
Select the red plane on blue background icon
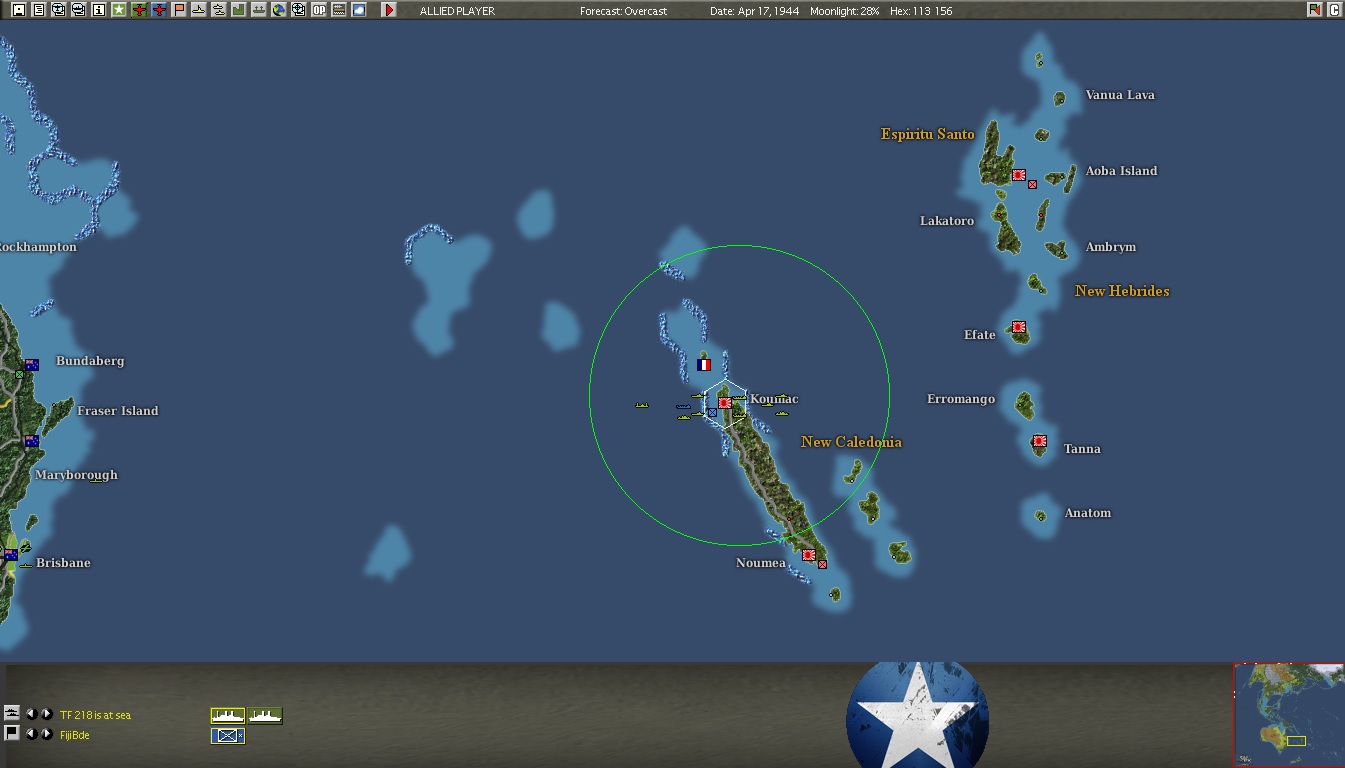(159, 10)
